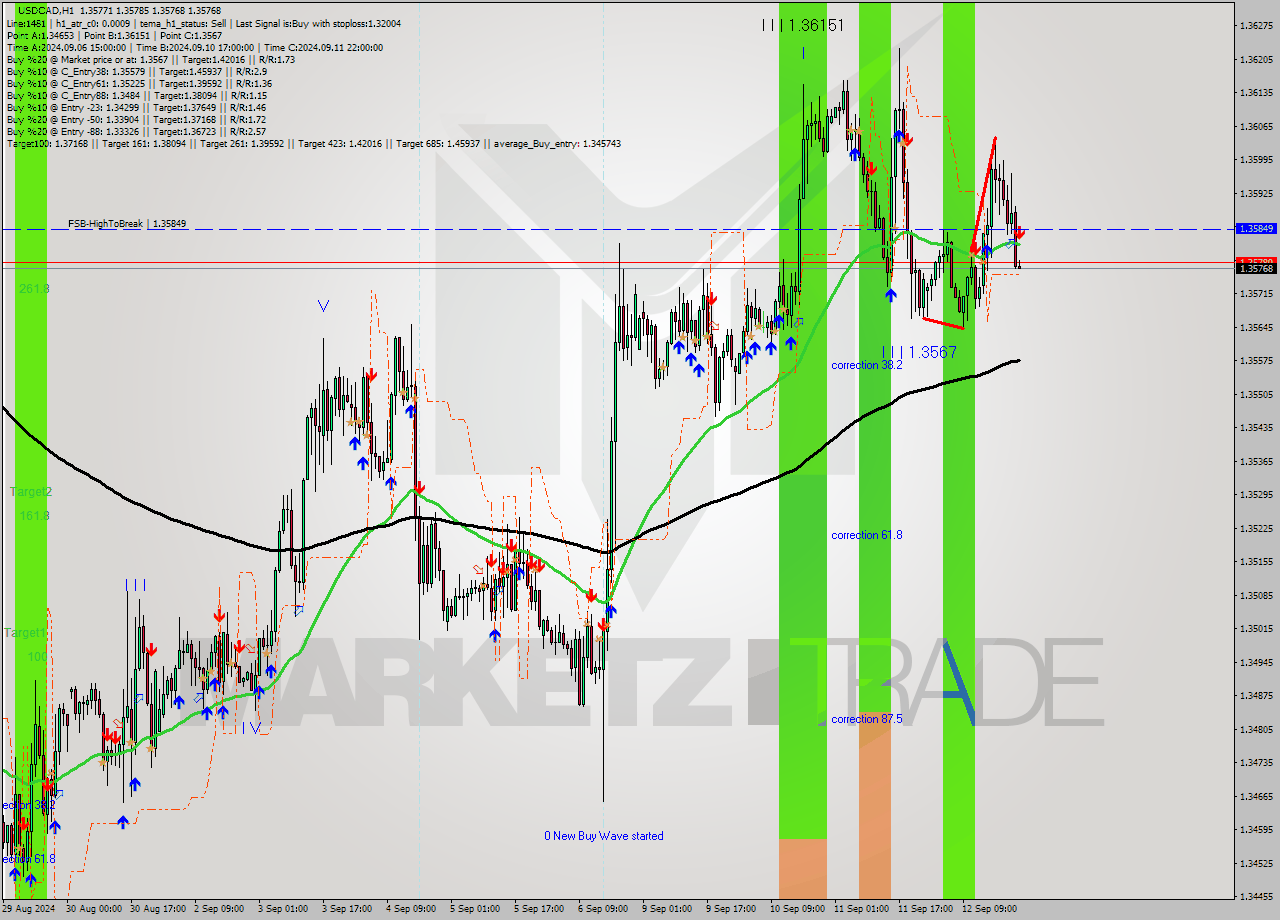Viewport: 1280px width, 920px height.
Task: Click the 1.35849 price tag on axis
Action: click(x=1256, y=229)
